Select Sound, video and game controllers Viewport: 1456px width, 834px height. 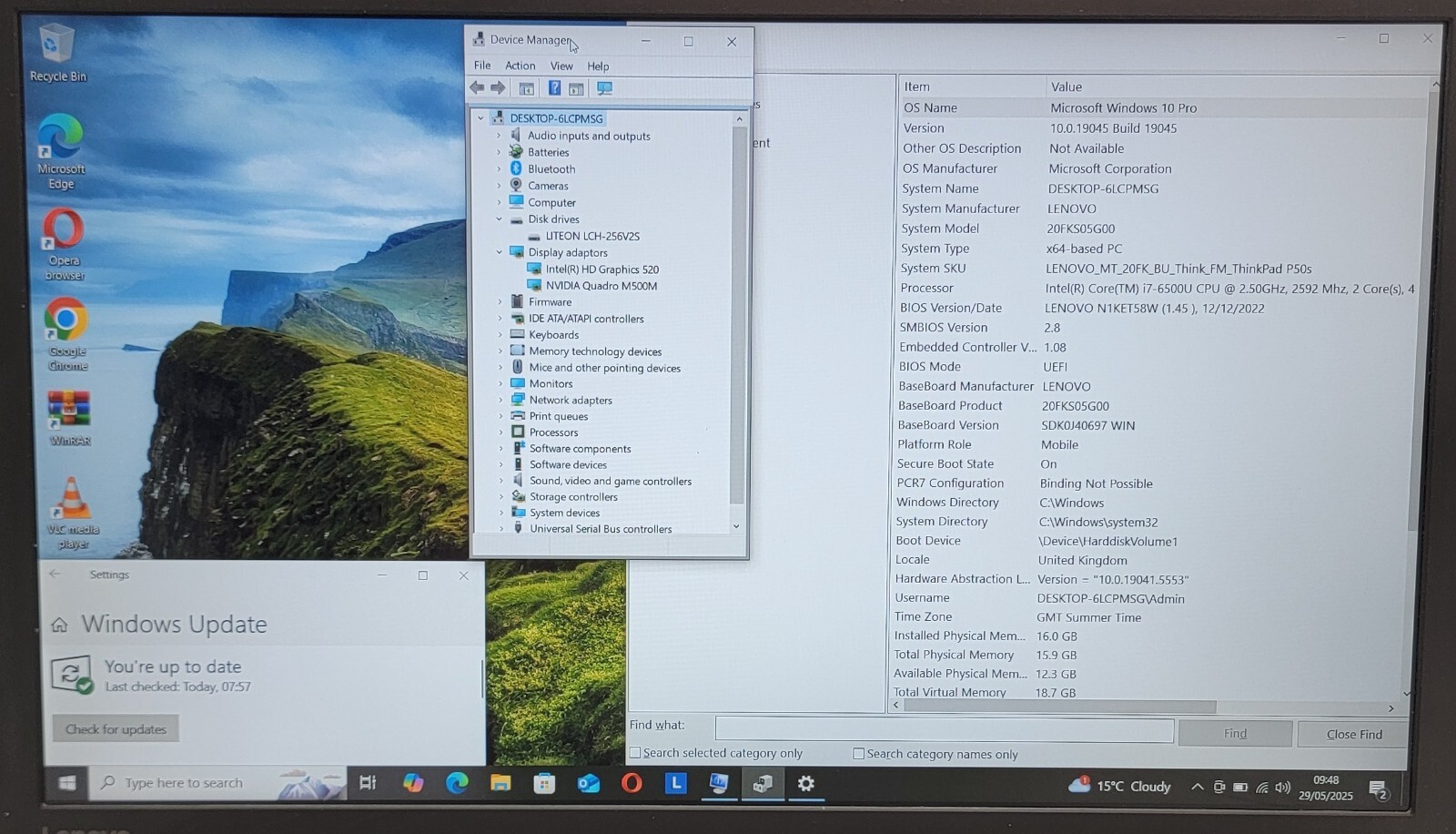(x=611, y=481)
